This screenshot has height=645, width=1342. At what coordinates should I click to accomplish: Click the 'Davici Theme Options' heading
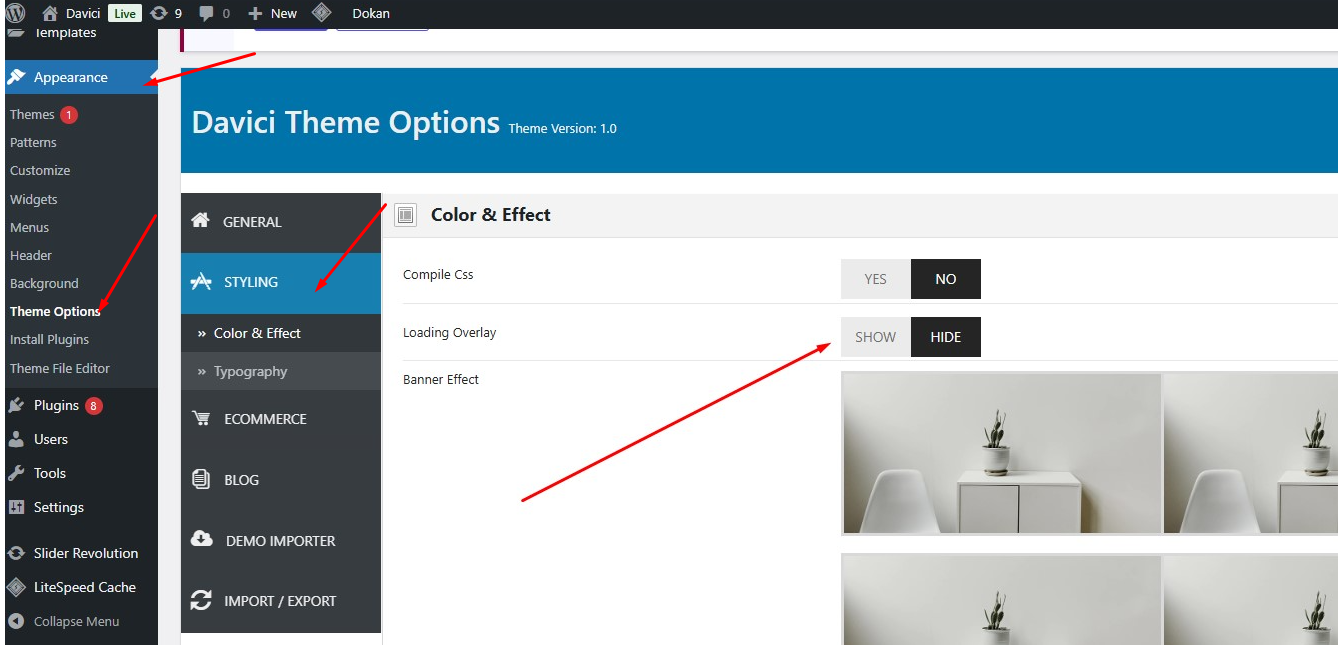[x=346, y=122]
